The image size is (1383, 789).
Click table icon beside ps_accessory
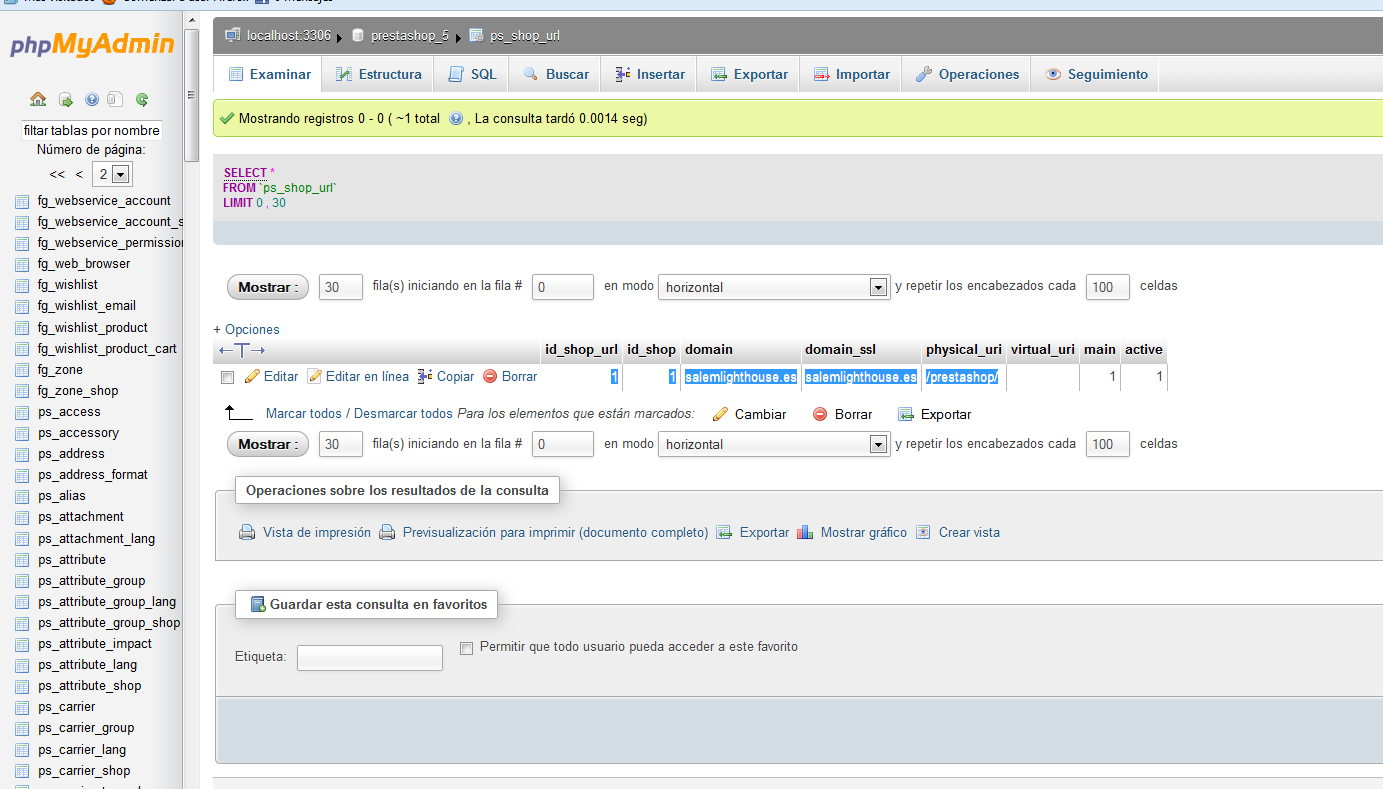[x=22, y=433]
